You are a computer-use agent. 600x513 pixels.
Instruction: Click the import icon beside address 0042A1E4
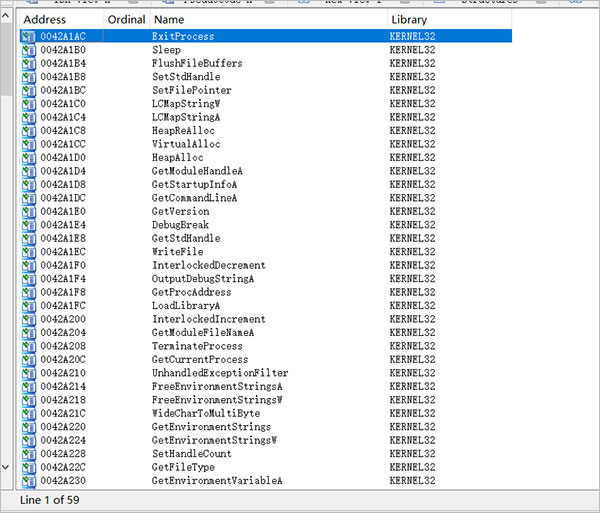pyautogui.click(x=29, y=225)
